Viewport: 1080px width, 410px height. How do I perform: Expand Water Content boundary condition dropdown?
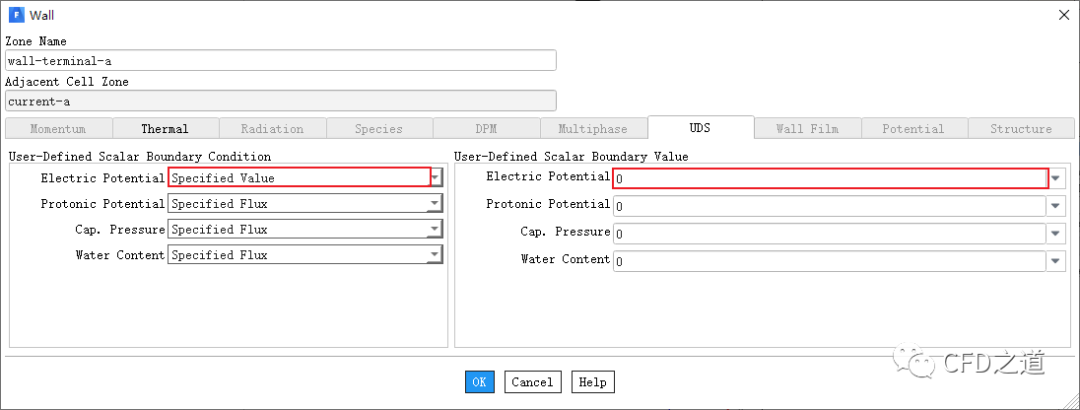[x=435, y=255]
